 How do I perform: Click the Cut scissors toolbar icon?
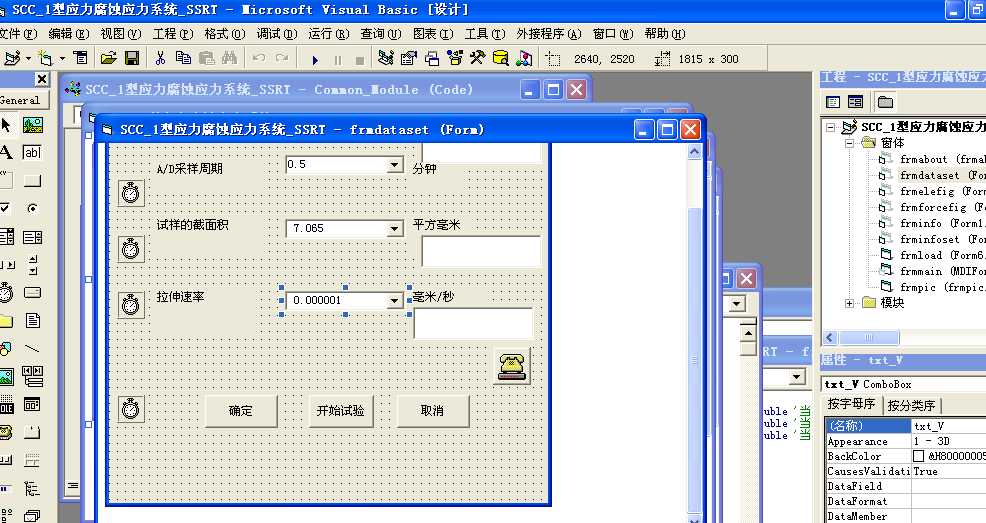[x=160, y=58]
